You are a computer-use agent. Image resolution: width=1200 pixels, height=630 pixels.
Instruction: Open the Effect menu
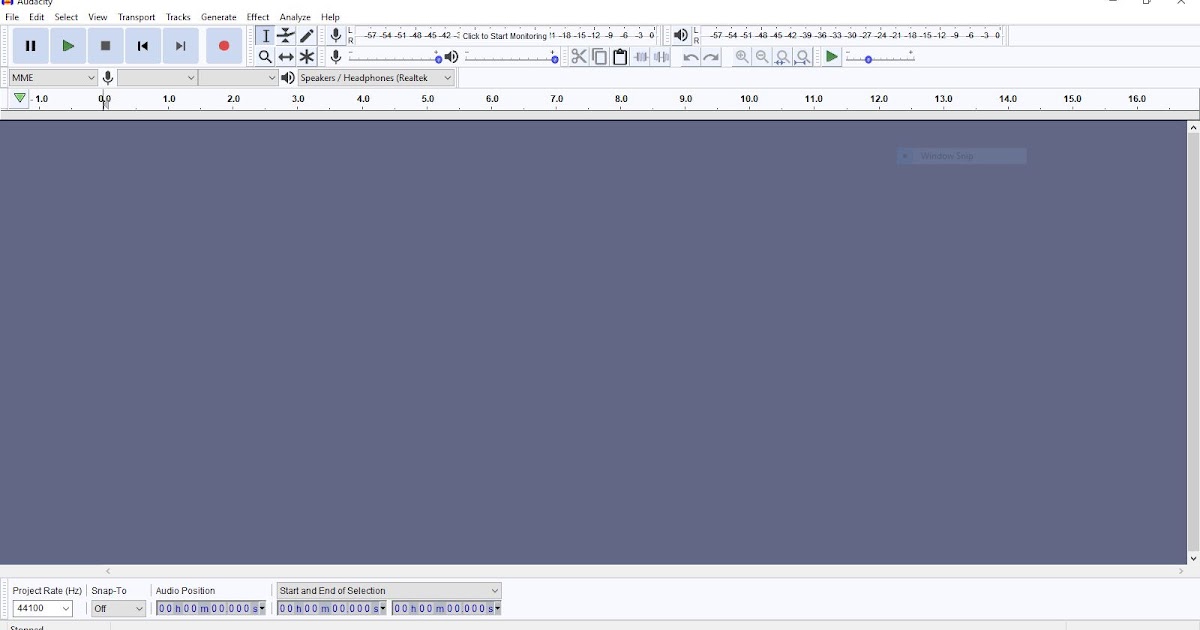click(x=257, y=17)
